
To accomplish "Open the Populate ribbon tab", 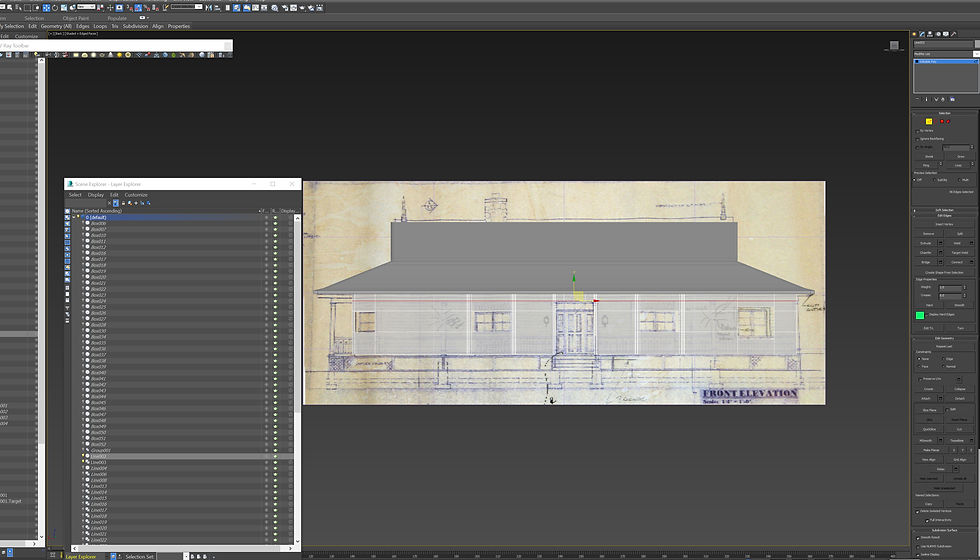I will [117, 18].
